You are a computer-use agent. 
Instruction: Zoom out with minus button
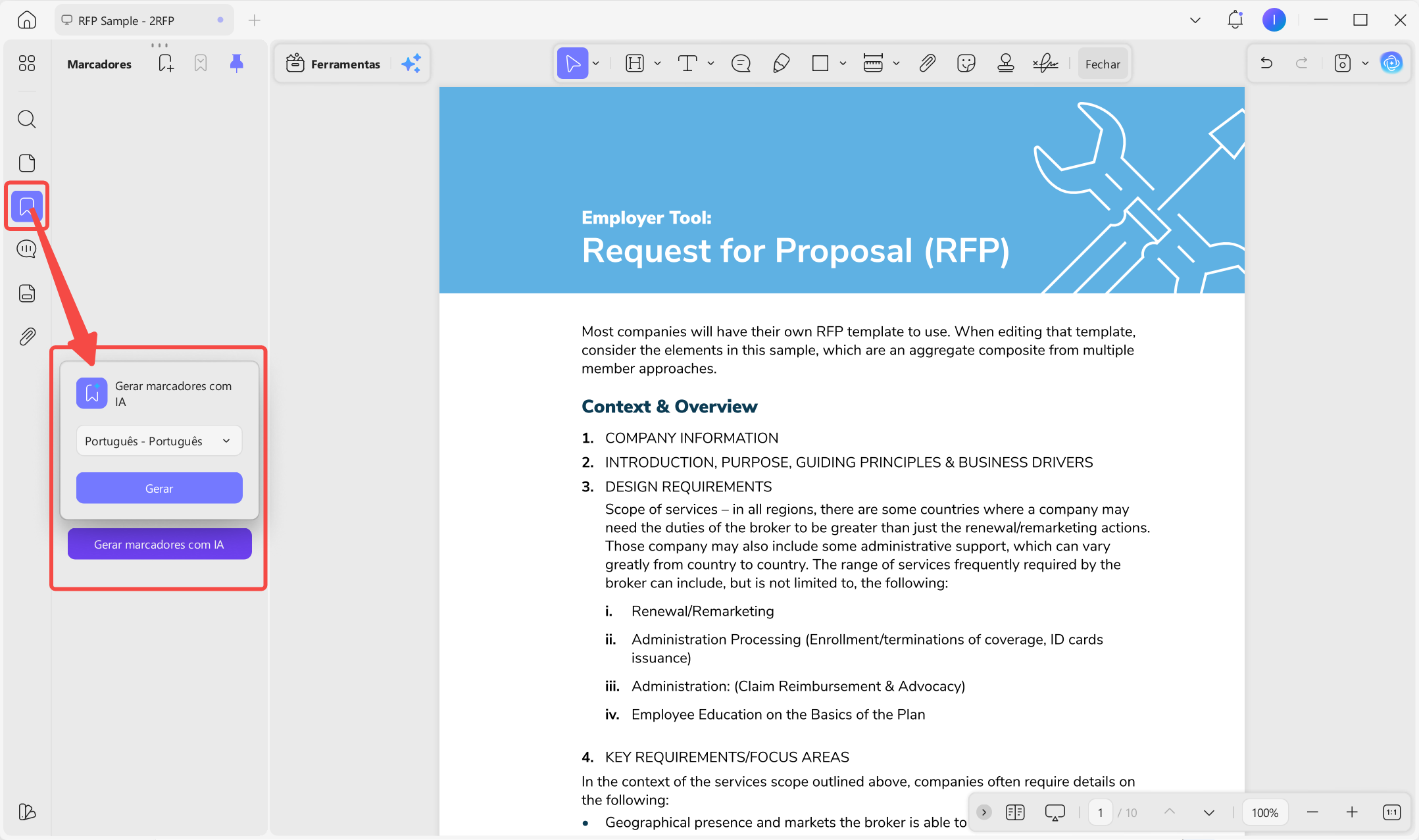coord(1312,812)
